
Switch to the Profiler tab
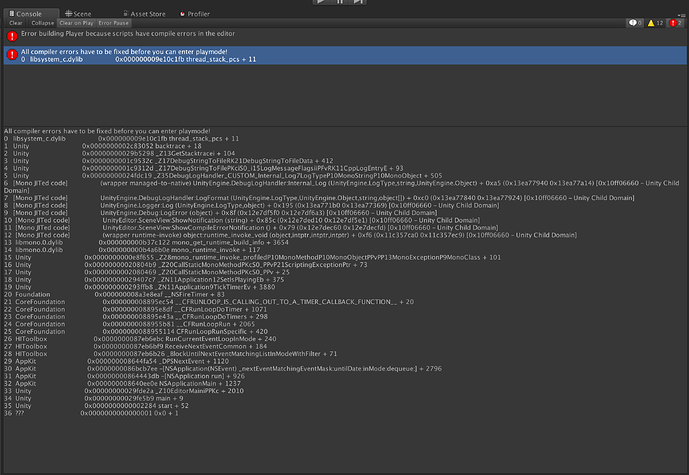[195, 14]
